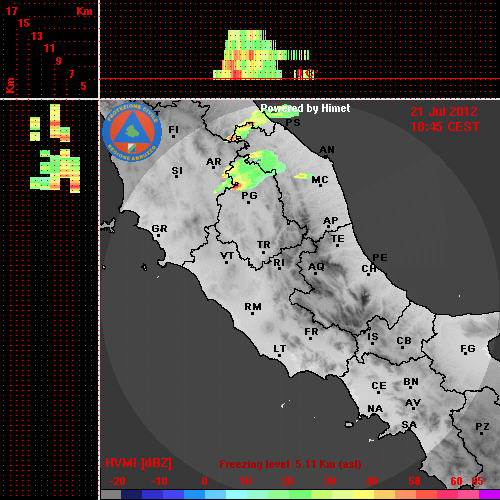Pick the yellow swatch above the 40 value
The width and height of the screenshot is (500, 500).
(363, 495)
